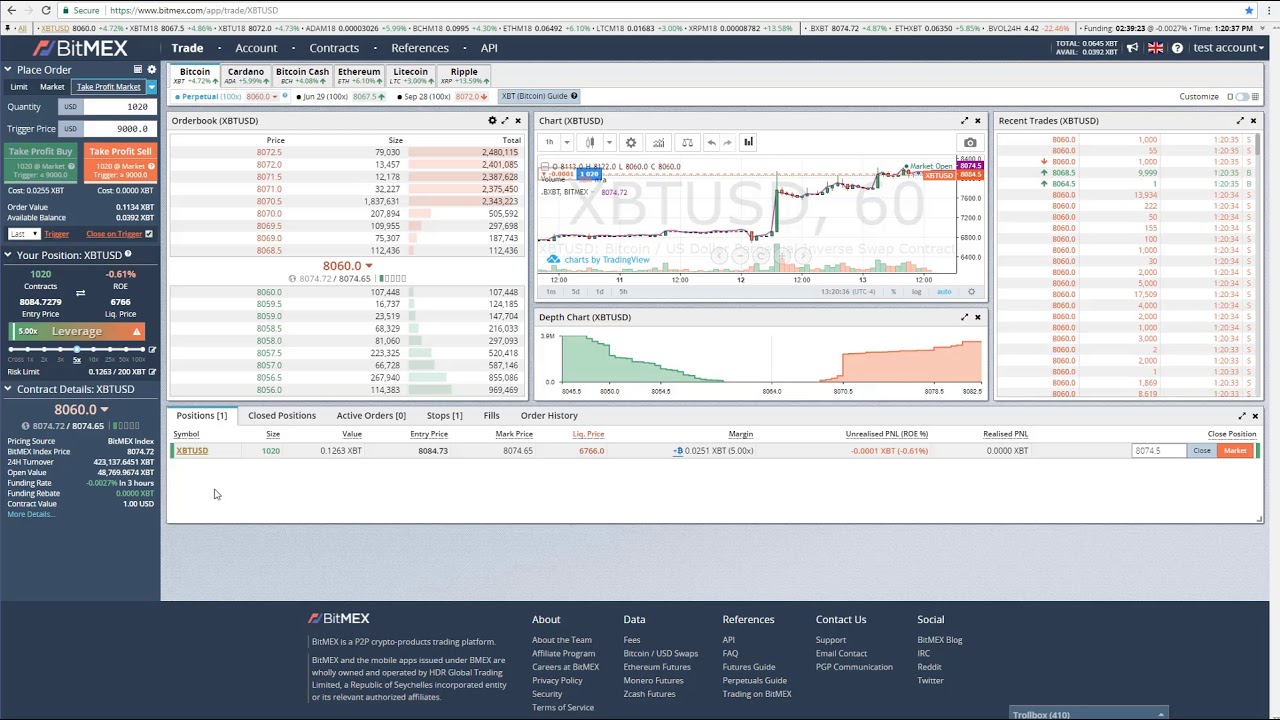Viewport: 1280px width, 720px height.
Task: Click Take Profit Sell button
Action: 120,163
